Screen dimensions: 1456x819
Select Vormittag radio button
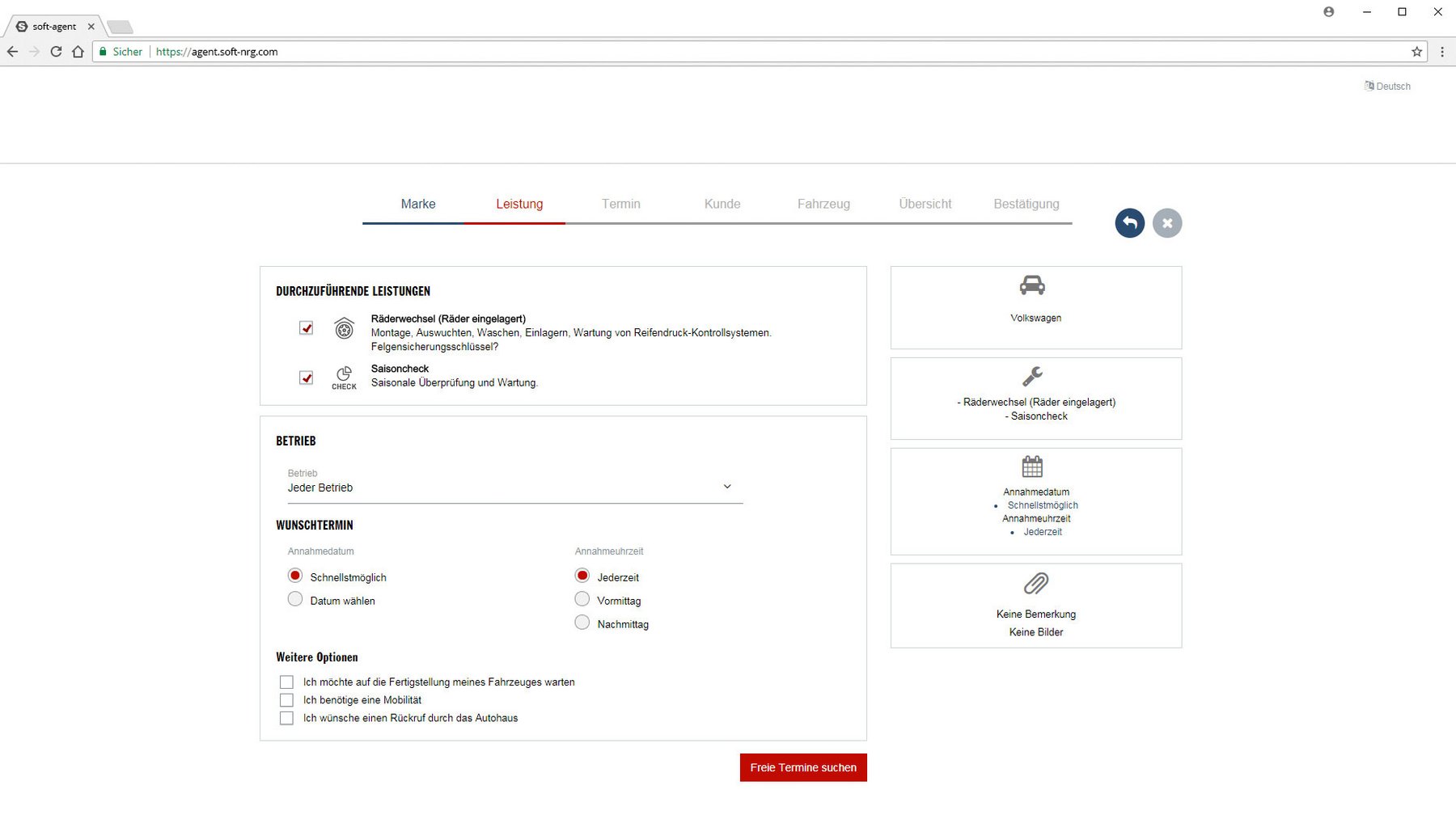[x=582, y=599]
